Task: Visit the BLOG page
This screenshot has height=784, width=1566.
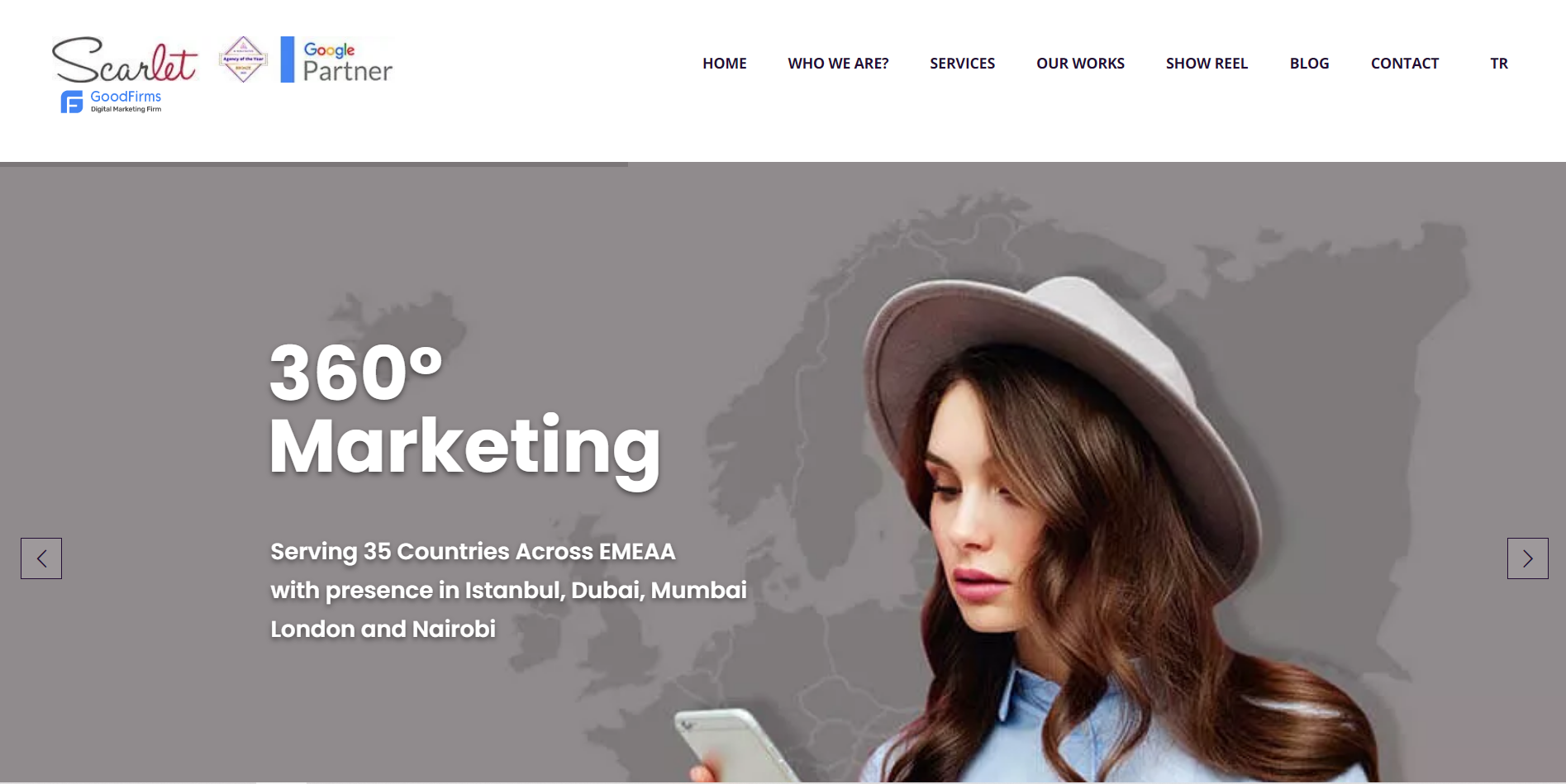Action: tap(1309, 64)
